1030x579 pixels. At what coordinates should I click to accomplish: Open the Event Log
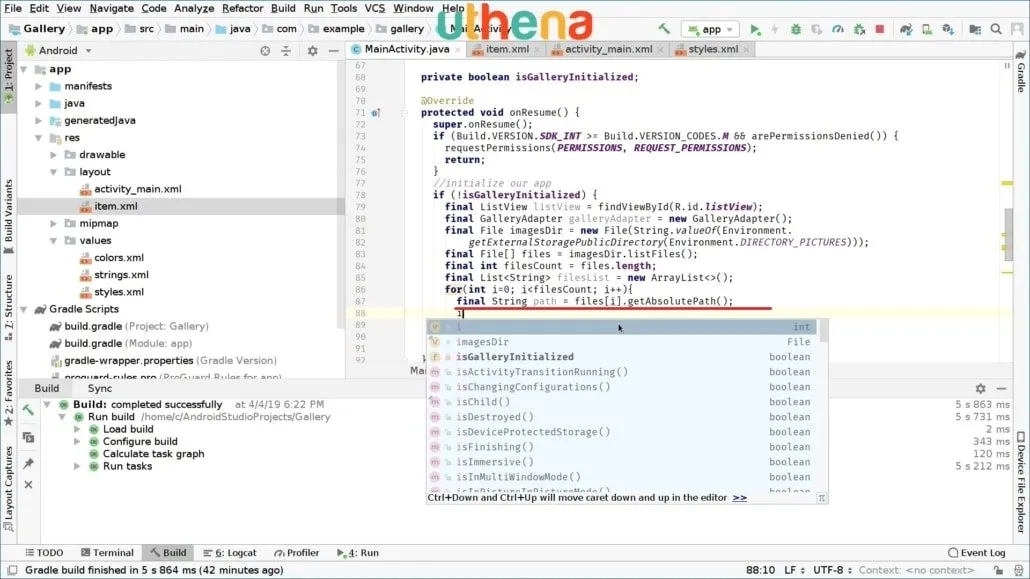click(977, 553)
